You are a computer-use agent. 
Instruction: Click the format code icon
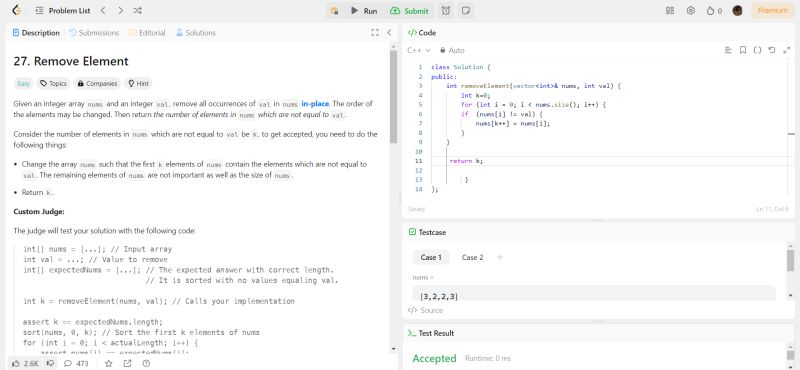[x=728, y=50]
